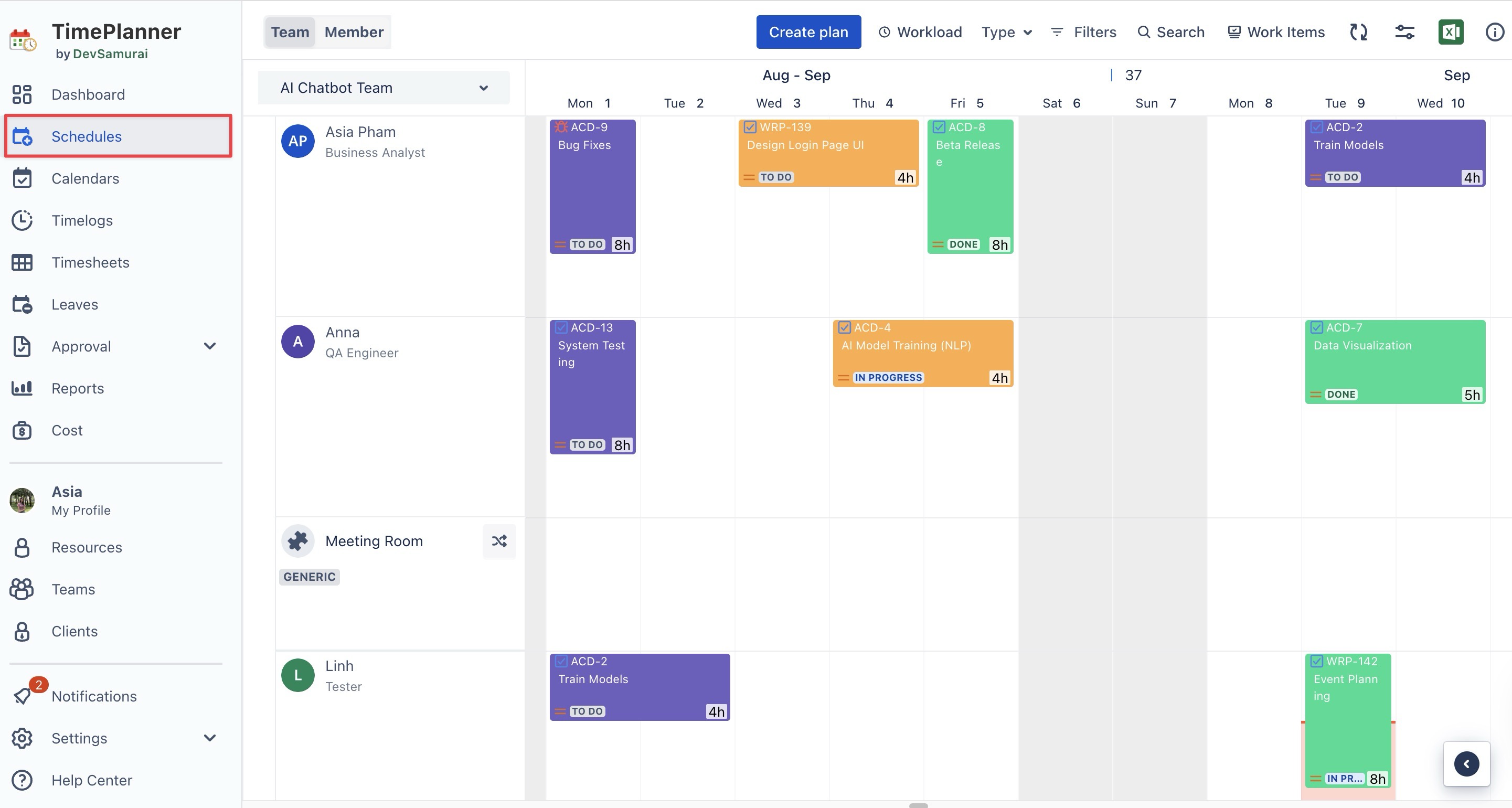The width and height of the screenshot is (1512, 808).
Task: Click the Create plan button
Action: pos(808,31)
